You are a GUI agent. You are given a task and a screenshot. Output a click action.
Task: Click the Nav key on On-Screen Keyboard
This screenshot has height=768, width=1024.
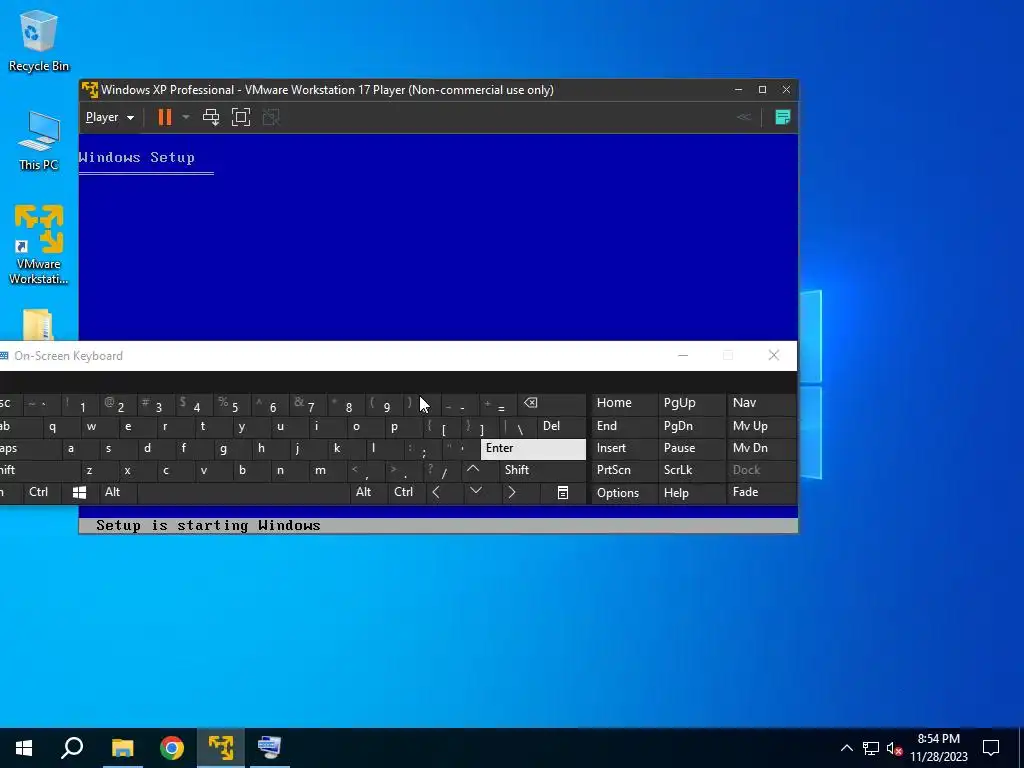pos(761,404)
